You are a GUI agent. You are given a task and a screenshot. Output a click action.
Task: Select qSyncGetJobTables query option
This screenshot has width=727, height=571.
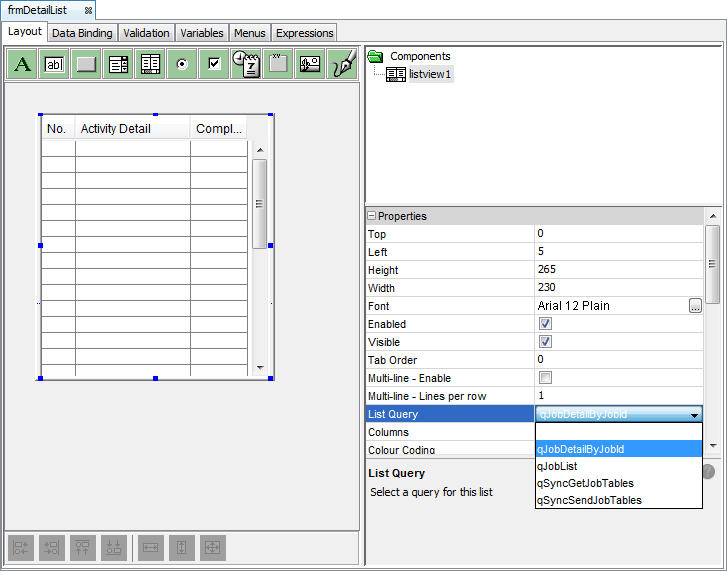585,483
